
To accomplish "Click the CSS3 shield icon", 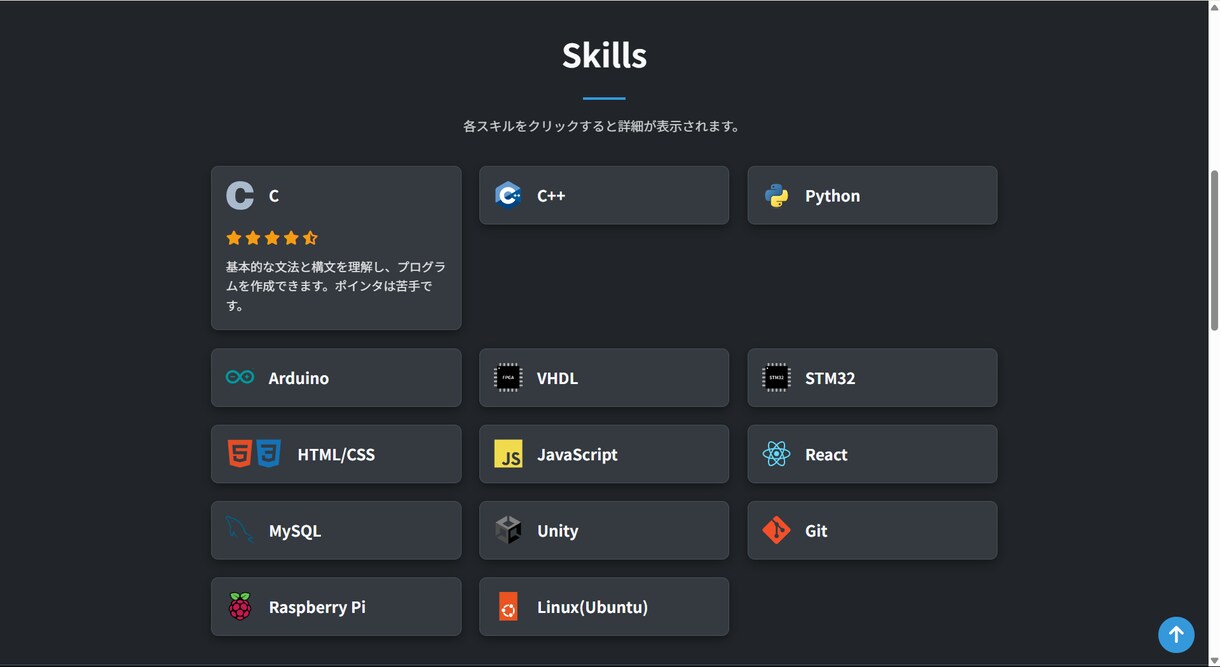I will pyautogui.click(x=268, y=454).
